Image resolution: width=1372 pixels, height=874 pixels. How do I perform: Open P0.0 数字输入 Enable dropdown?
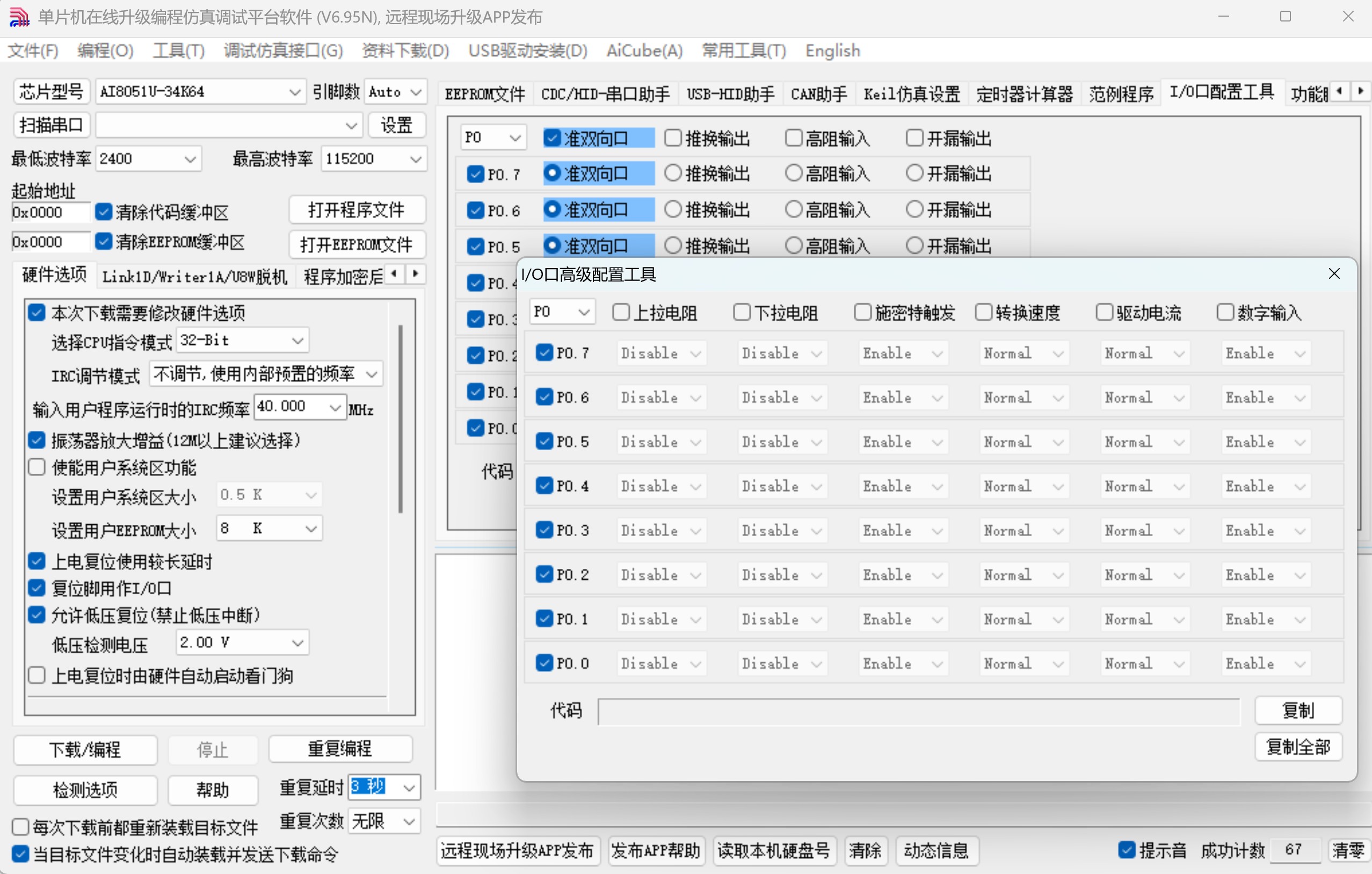coord(1266,663)
